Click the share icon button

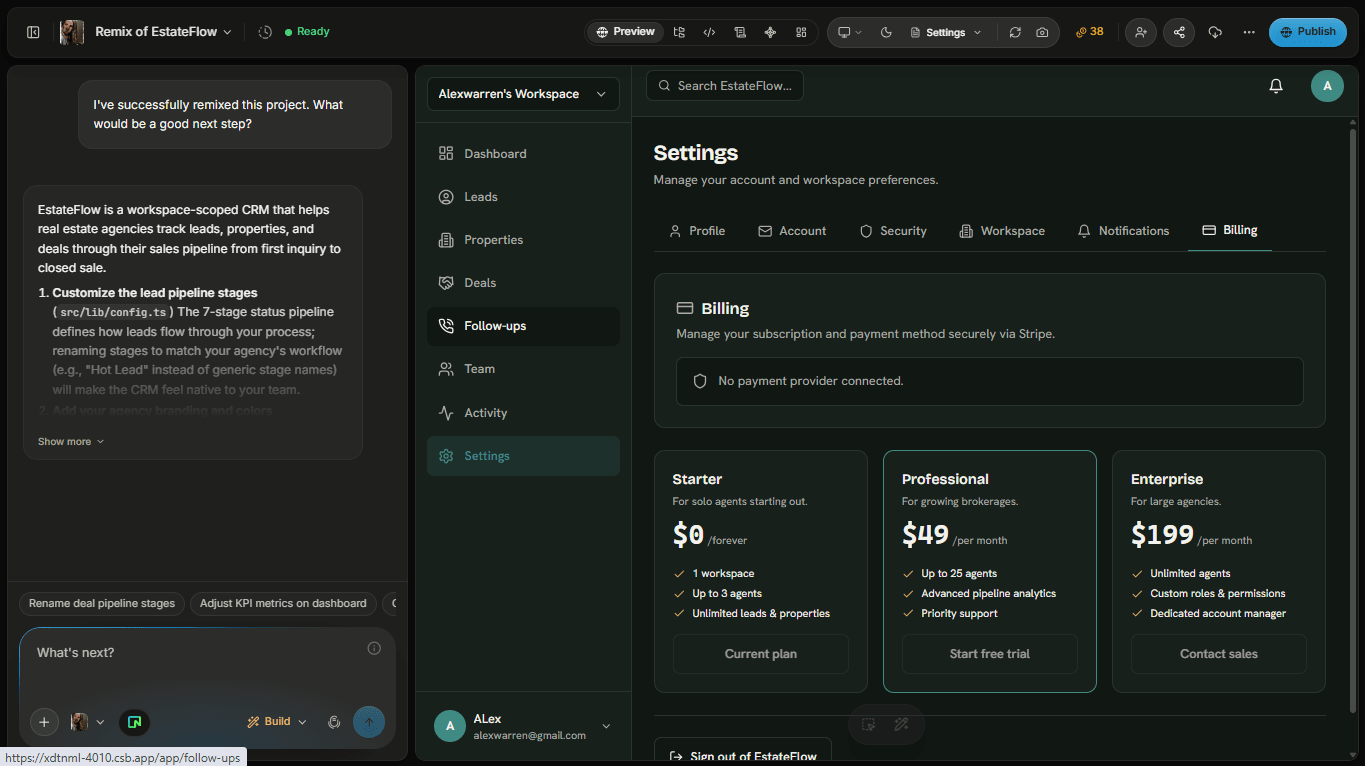pos(1179,32)
